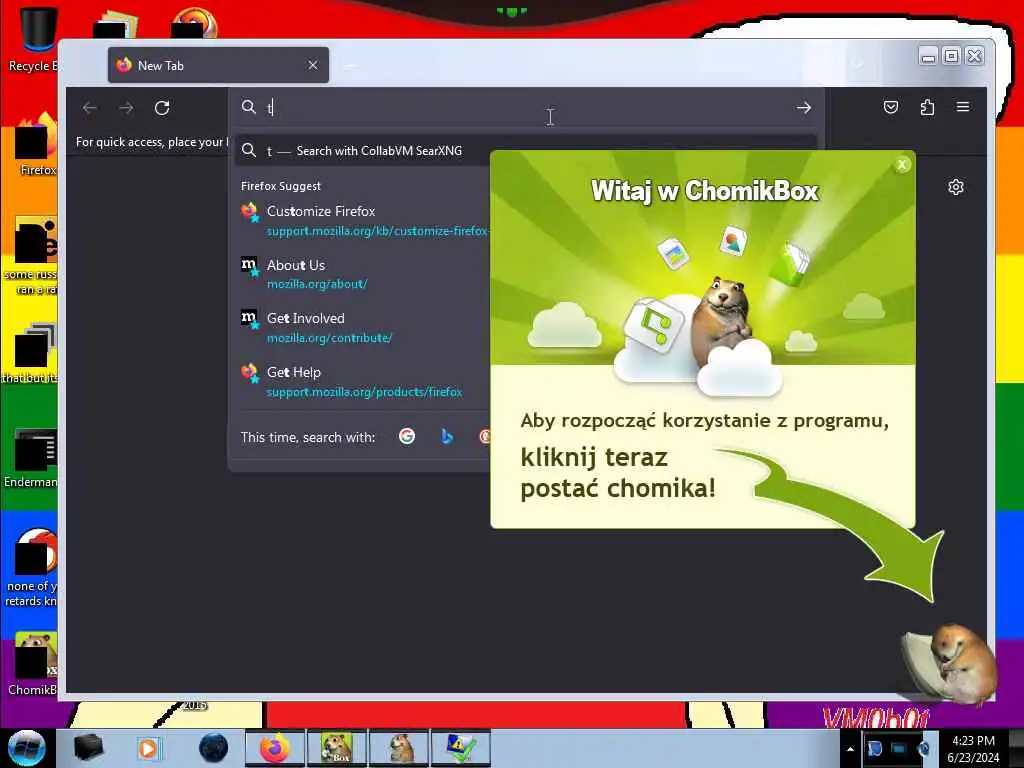The image size is (1024, 768).
Task: Switch to Firefox in the taskbar
Action: pyautogui.click(x=275, y=748)
